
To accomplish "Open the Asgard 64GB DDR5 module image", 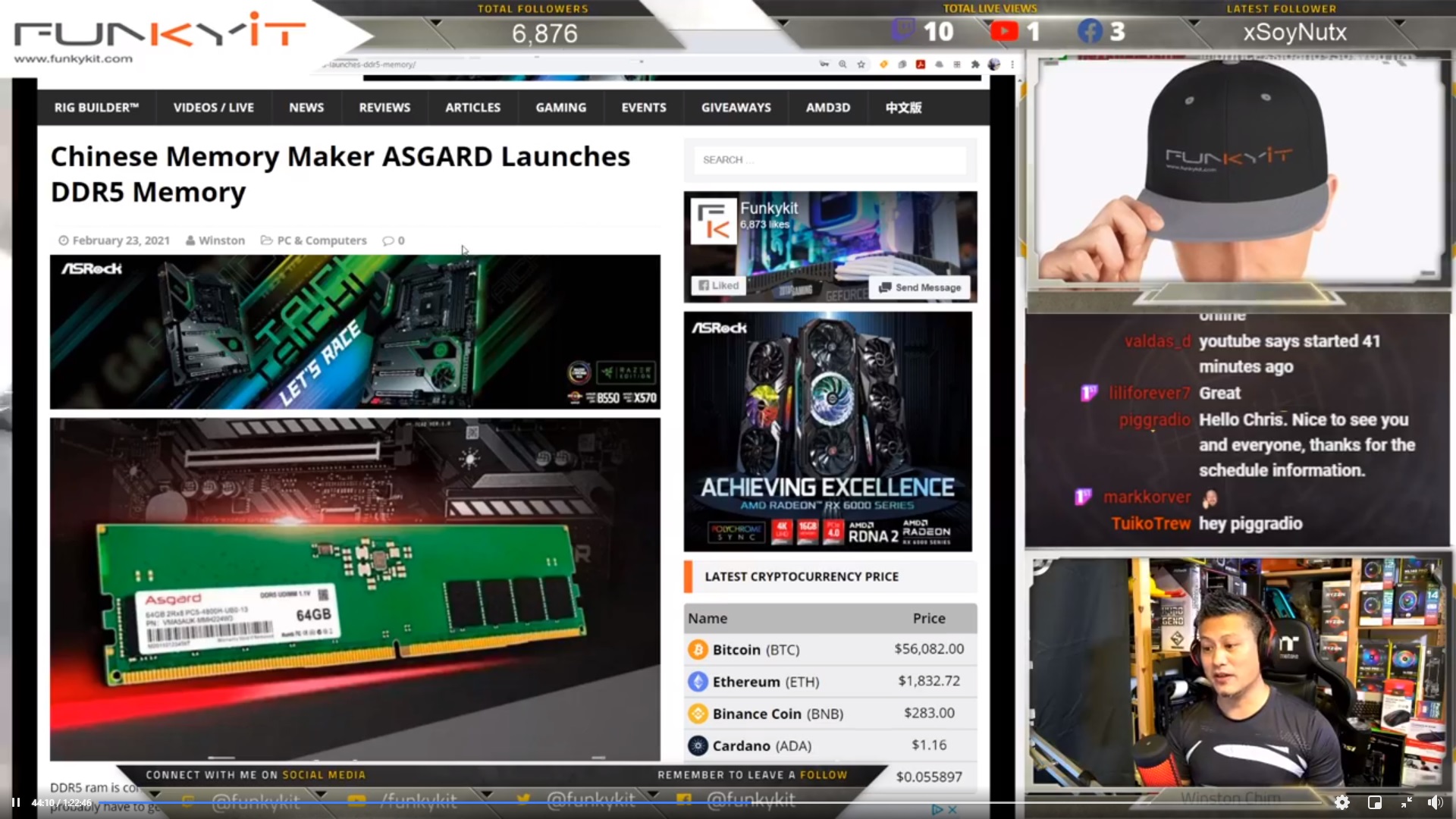I will [x=355, y=589].
